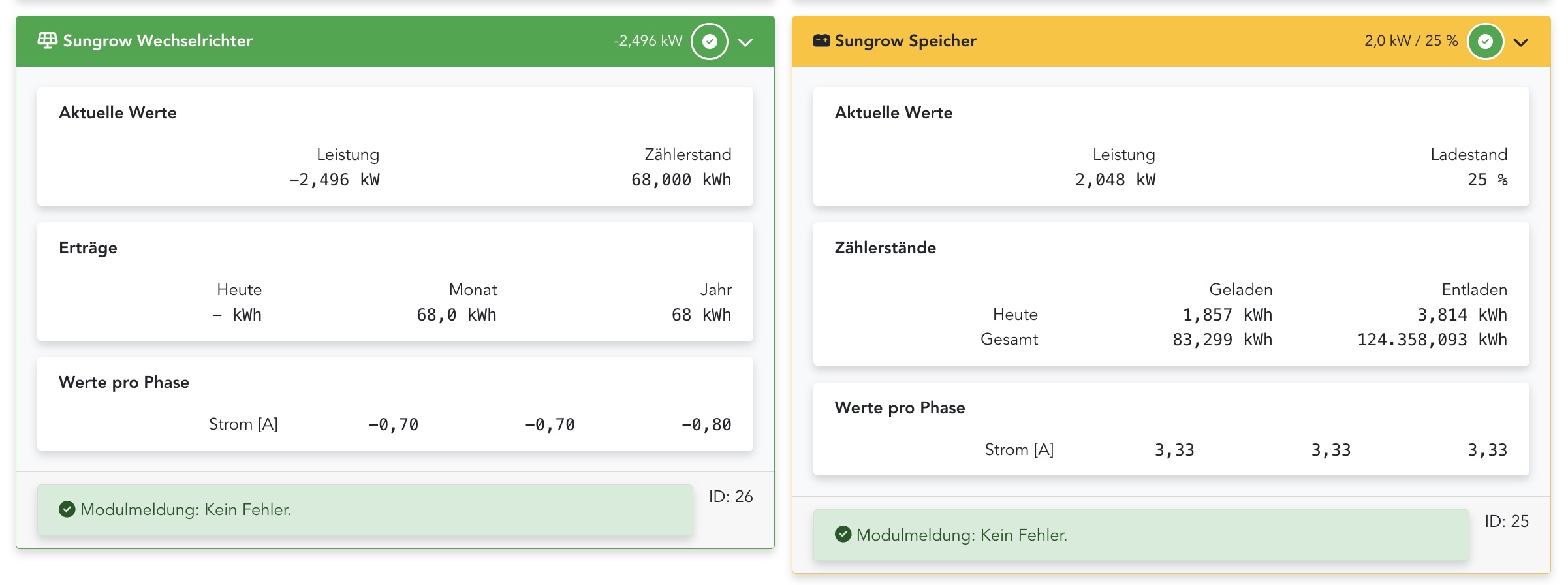Click the Erträge section heading

click(88, 247)
